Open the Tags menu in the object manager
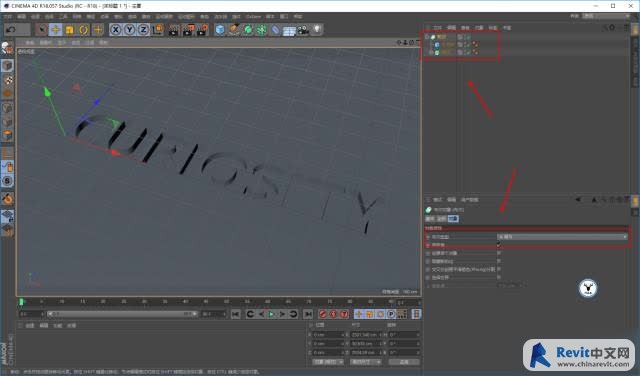Screen dimensions: 640x376 click(493, 28)
